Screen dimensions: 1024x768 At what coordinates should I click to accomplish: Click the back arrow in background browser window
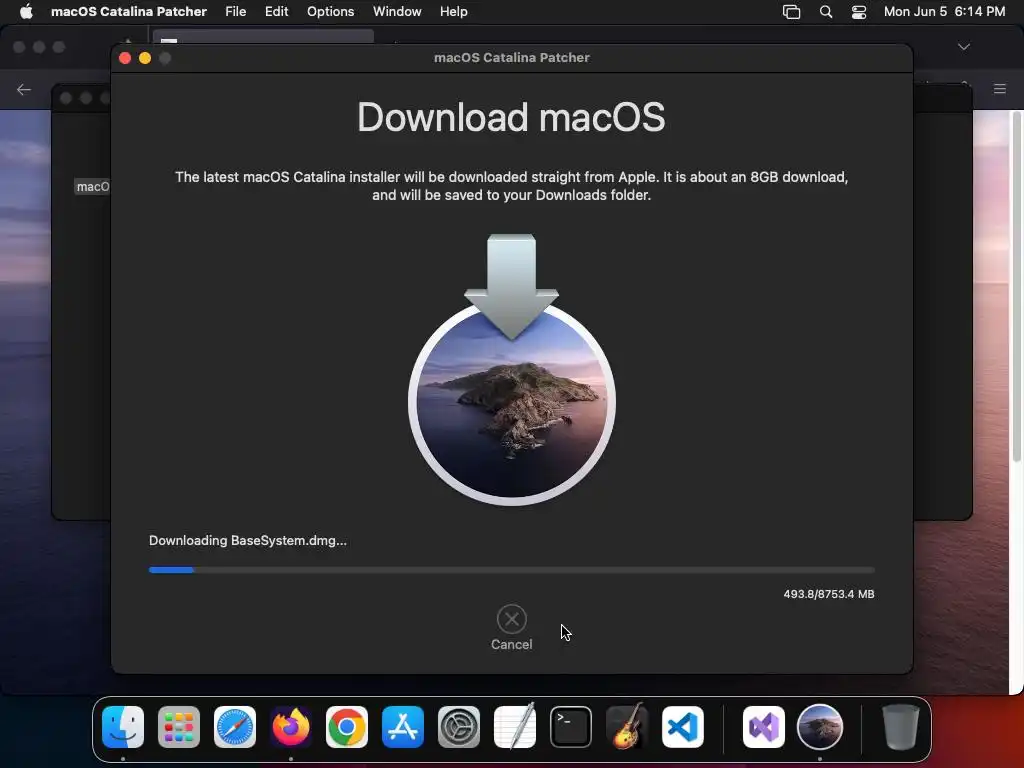click(24, 89)
